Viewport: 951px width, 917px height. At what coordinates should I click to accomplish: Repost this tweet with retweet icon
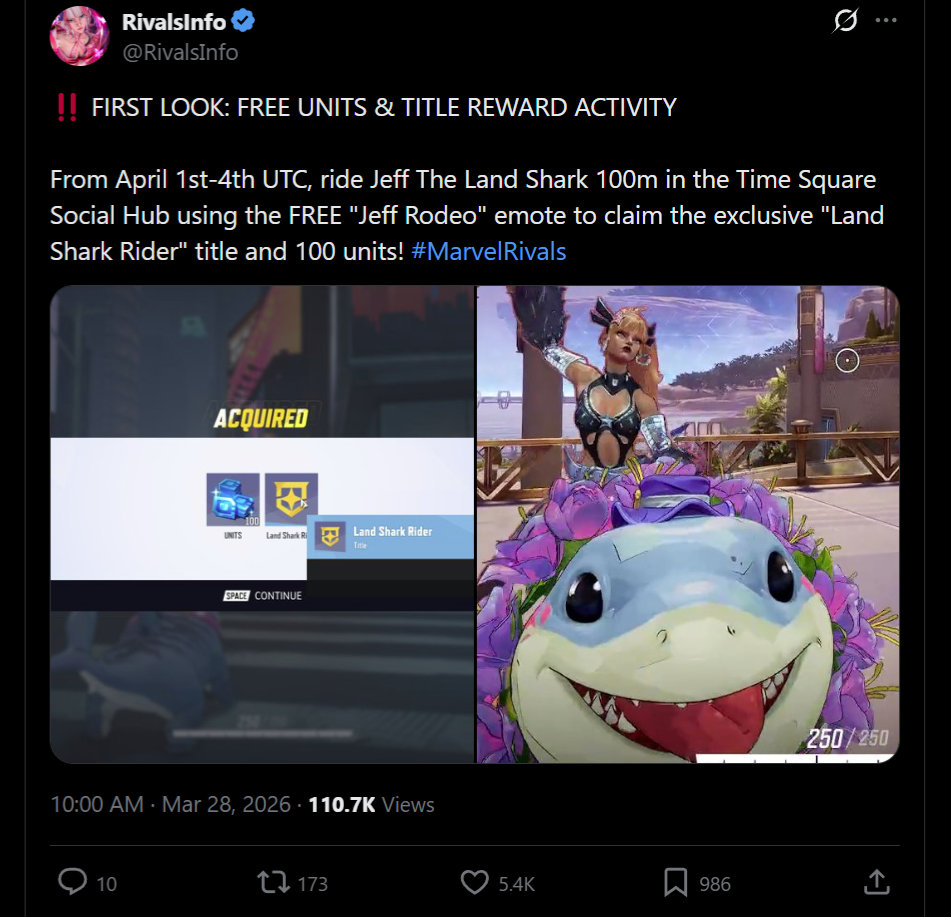(274, 882)
